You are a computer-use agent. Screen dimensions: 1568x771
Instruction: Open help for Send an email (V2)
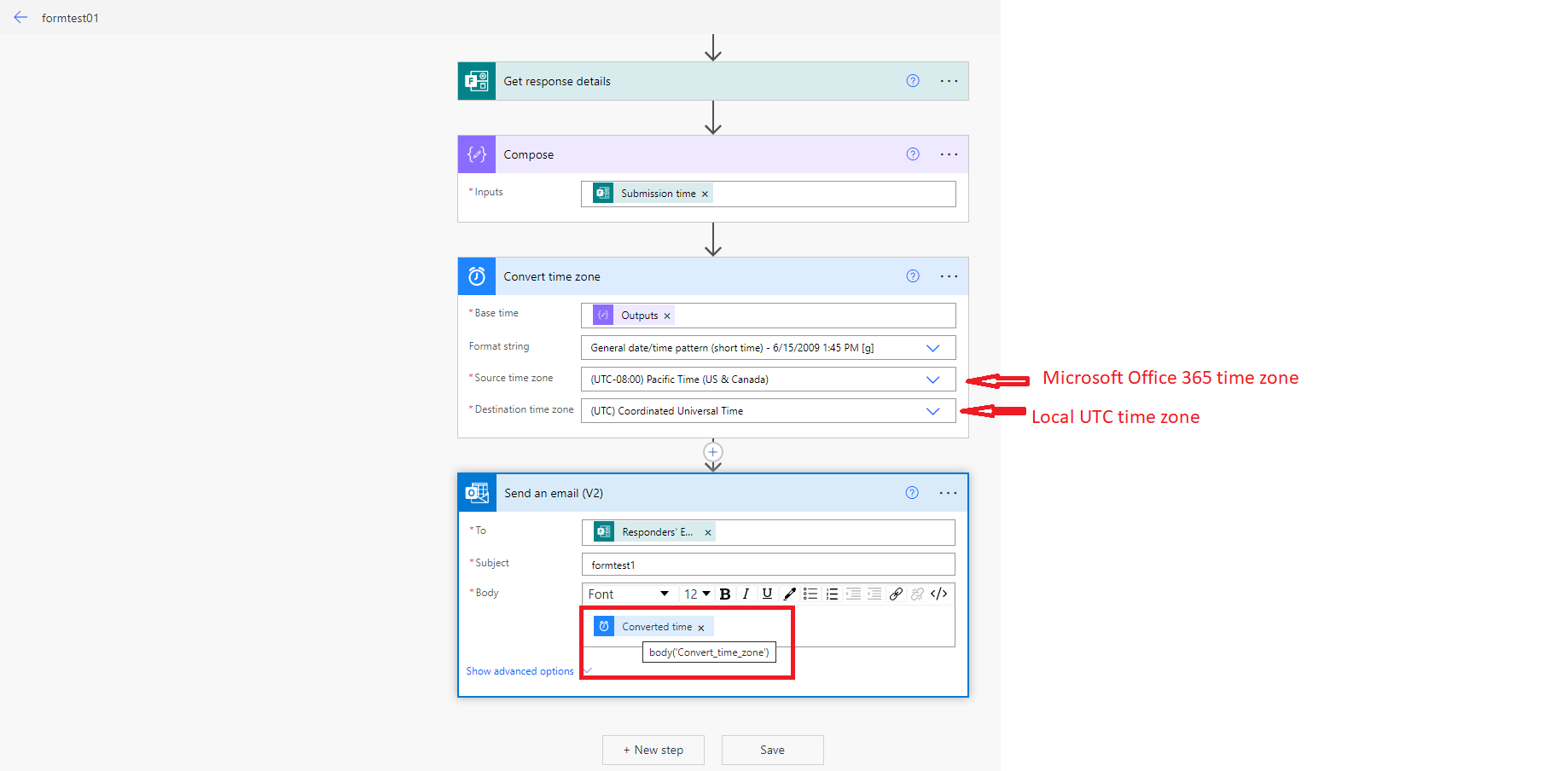tap(912, 493)
